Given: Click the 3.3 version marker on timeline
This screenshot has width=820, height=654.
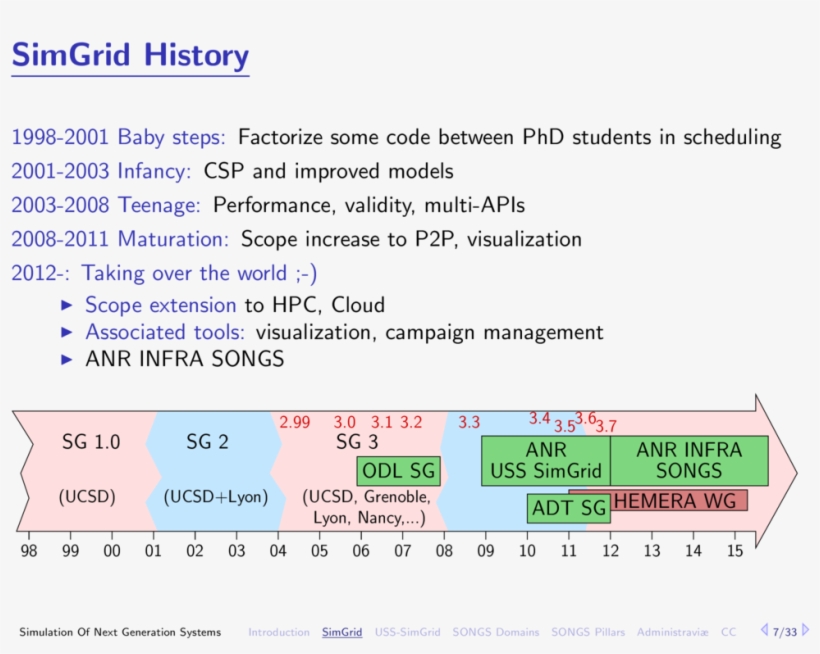Looking at the screenshot, I should click(x=469, y=423).
